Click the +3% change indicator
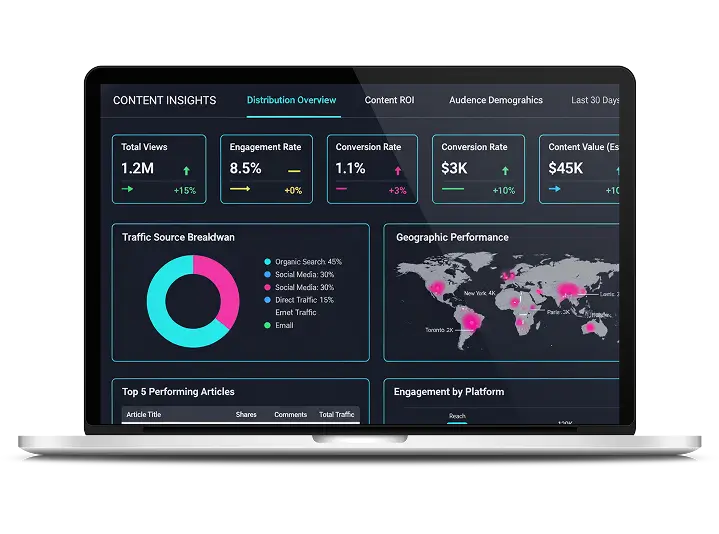Screen dimensions: 719x534 coord(398,191)
